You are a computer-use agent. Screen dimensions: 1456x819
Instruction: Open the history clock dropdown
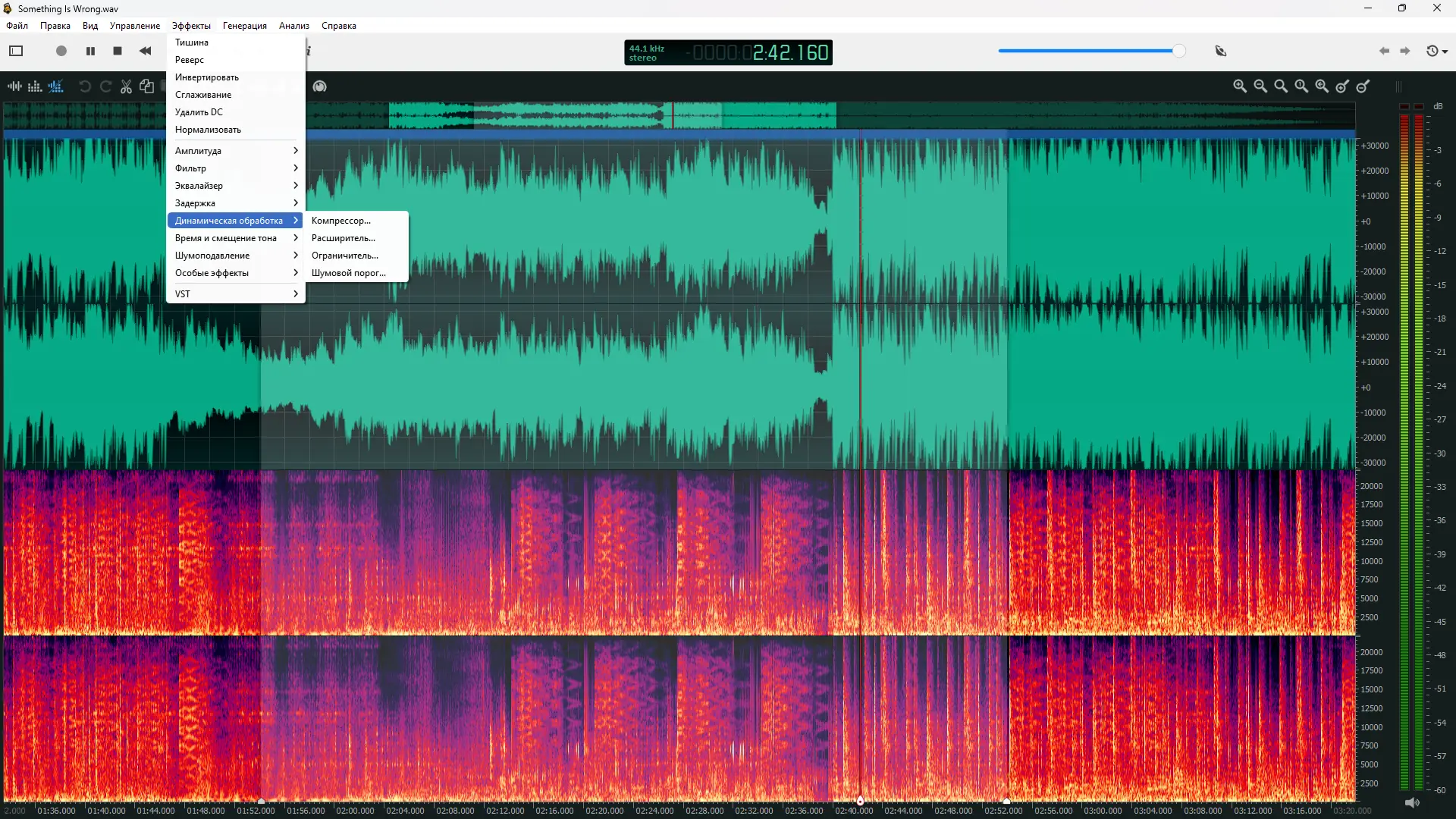pos(1437,51)
